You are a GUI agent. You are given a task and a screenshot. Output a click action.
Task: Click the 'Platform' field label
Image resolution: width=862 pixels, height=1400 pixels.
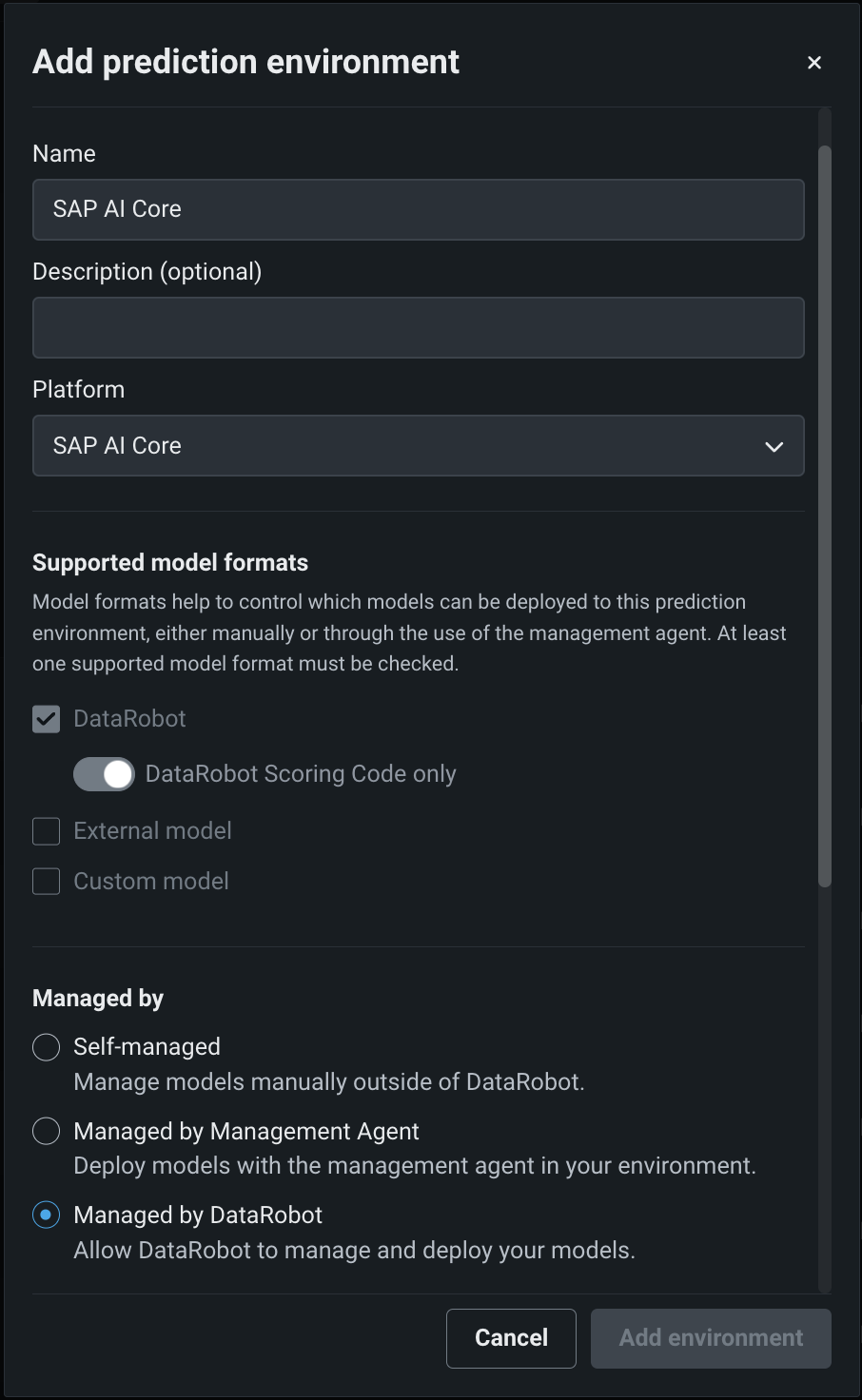coord(78,390)
